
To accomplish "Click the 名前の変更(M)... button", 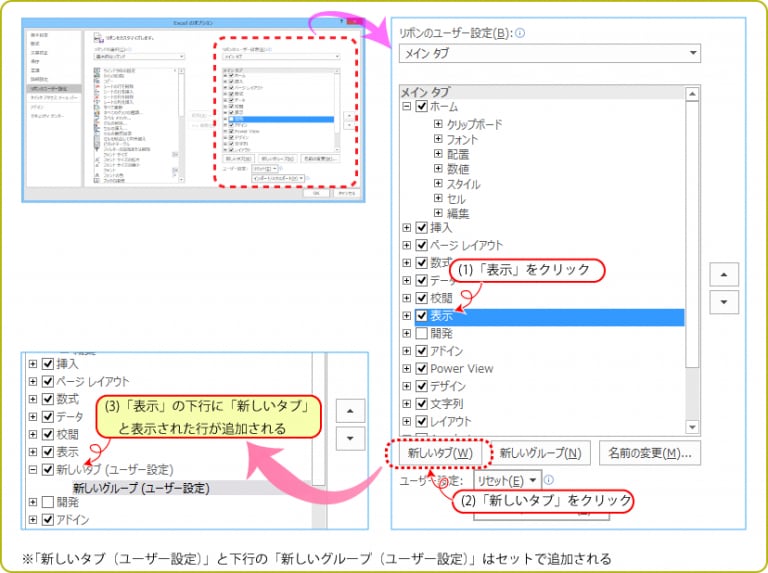I will pyautogui.click(x=650, y=453).
